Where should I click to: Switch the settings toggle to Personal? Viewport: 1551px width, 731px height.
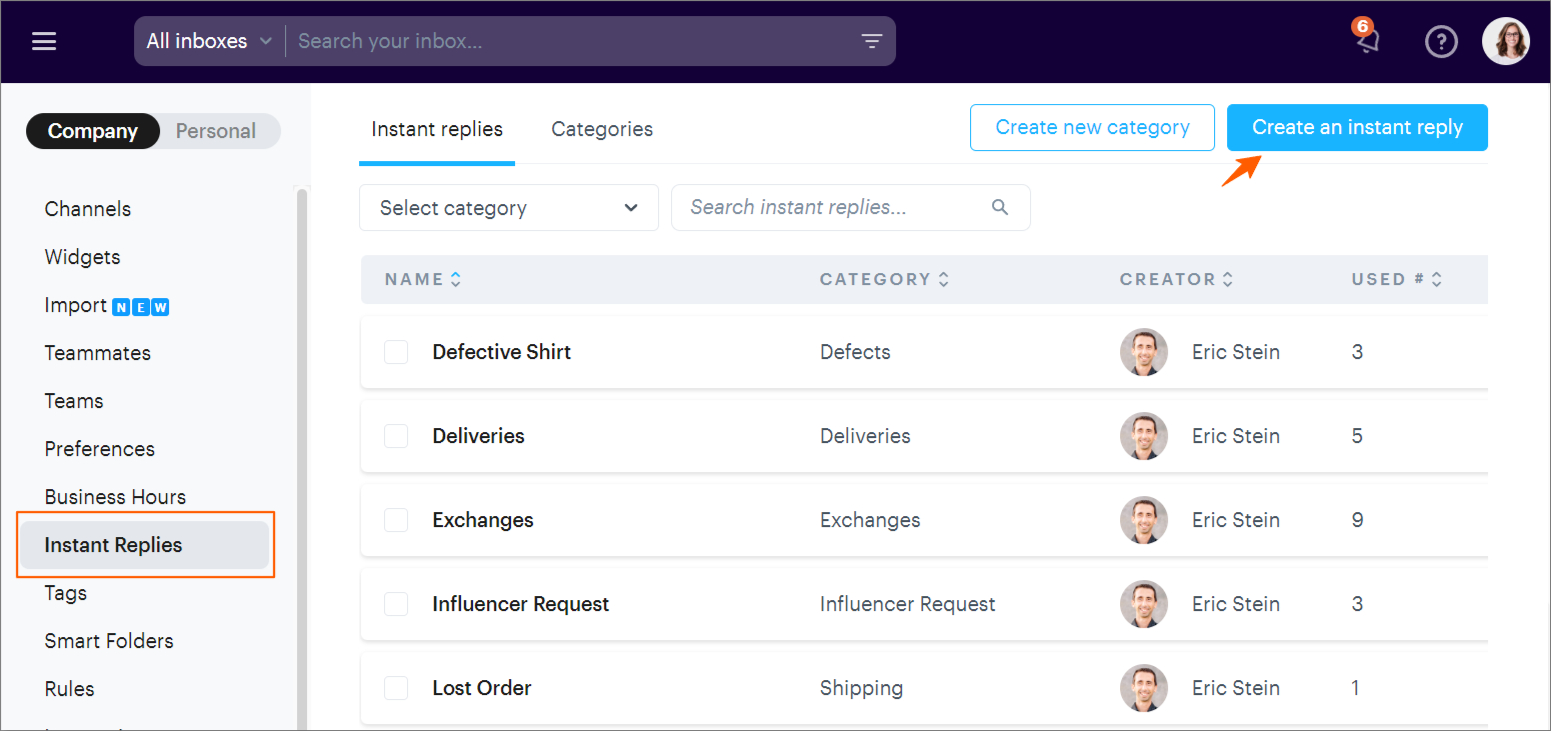[x=216, y=131]
